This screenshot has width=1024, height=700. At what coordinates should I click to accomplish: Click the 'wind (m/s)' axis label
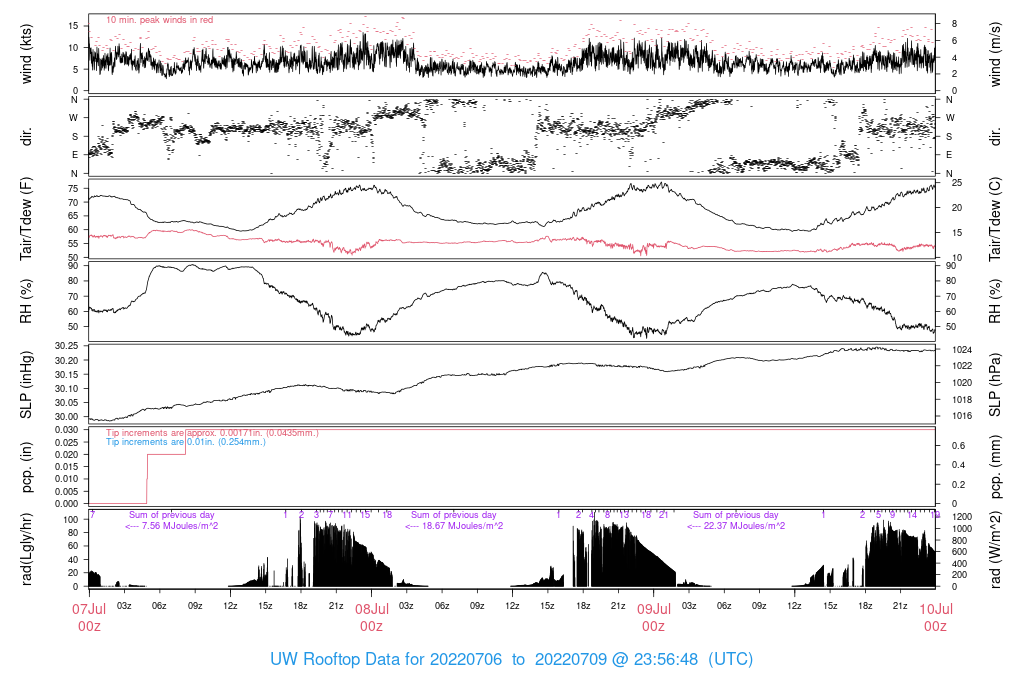pos(995,54)
